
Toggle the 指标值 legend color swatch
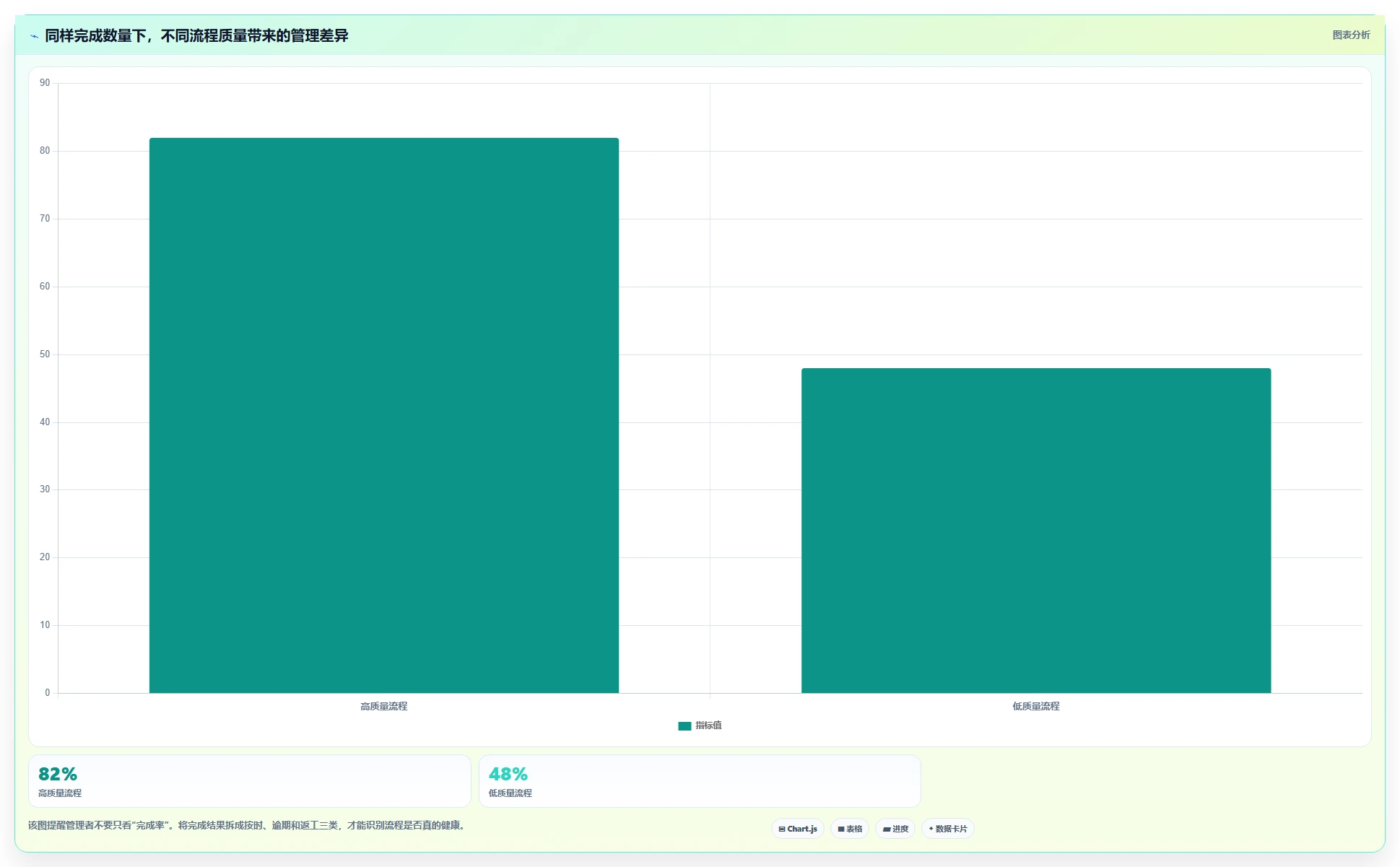click(x=684, y=726)
